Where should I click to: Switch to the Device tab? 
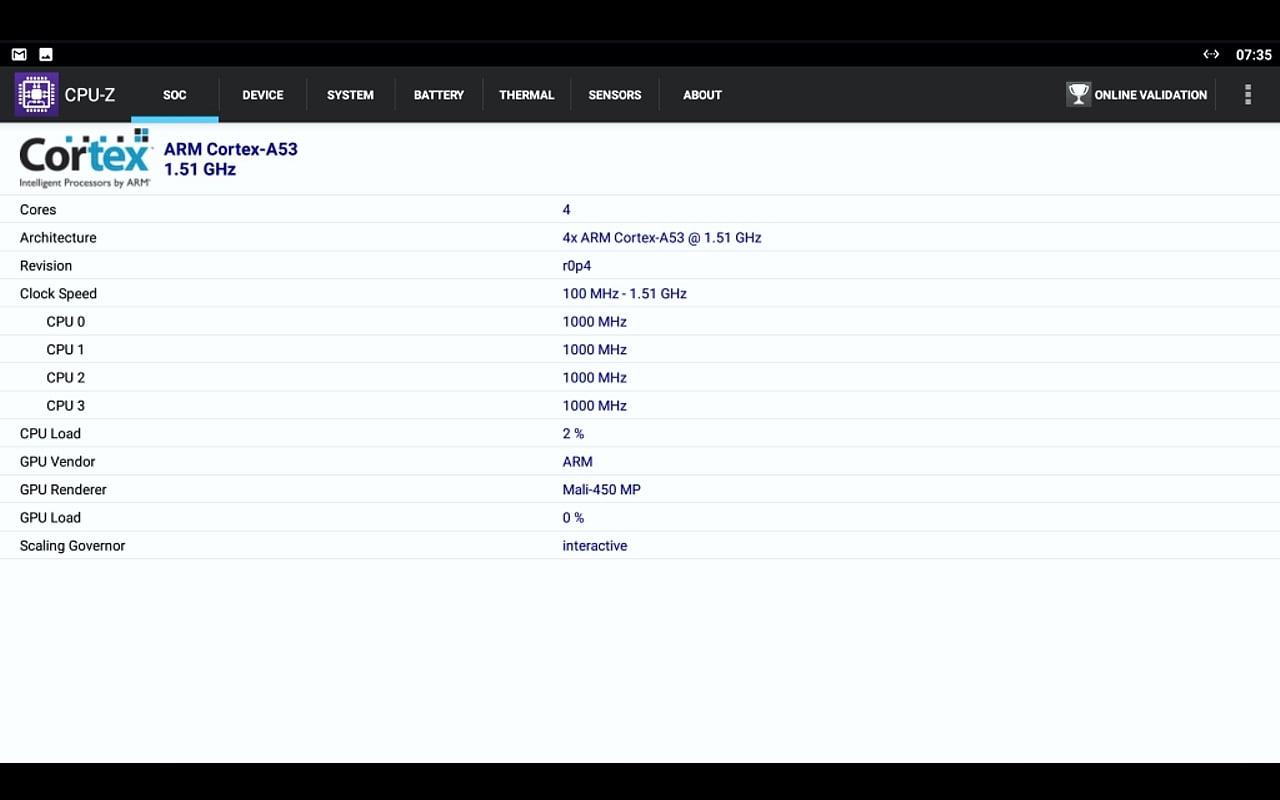(263, 95)
